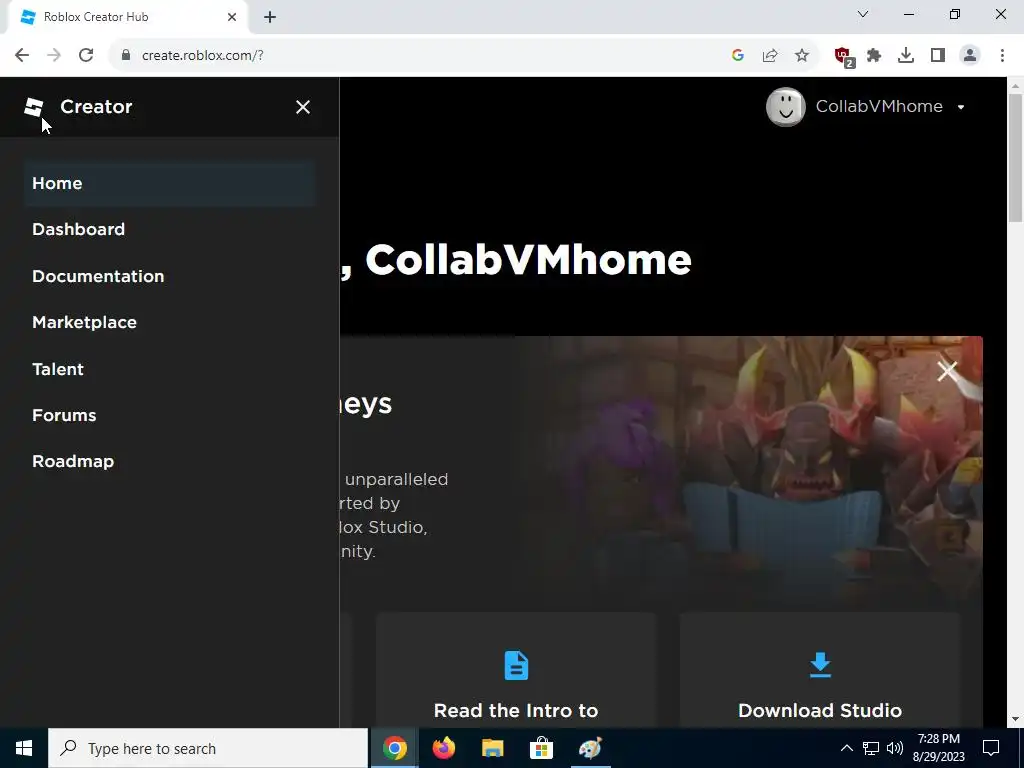The height and width of the screenshot is (768, 1024).
Task: Open File Explorer from the taskbar
Action: pos(492,748)
